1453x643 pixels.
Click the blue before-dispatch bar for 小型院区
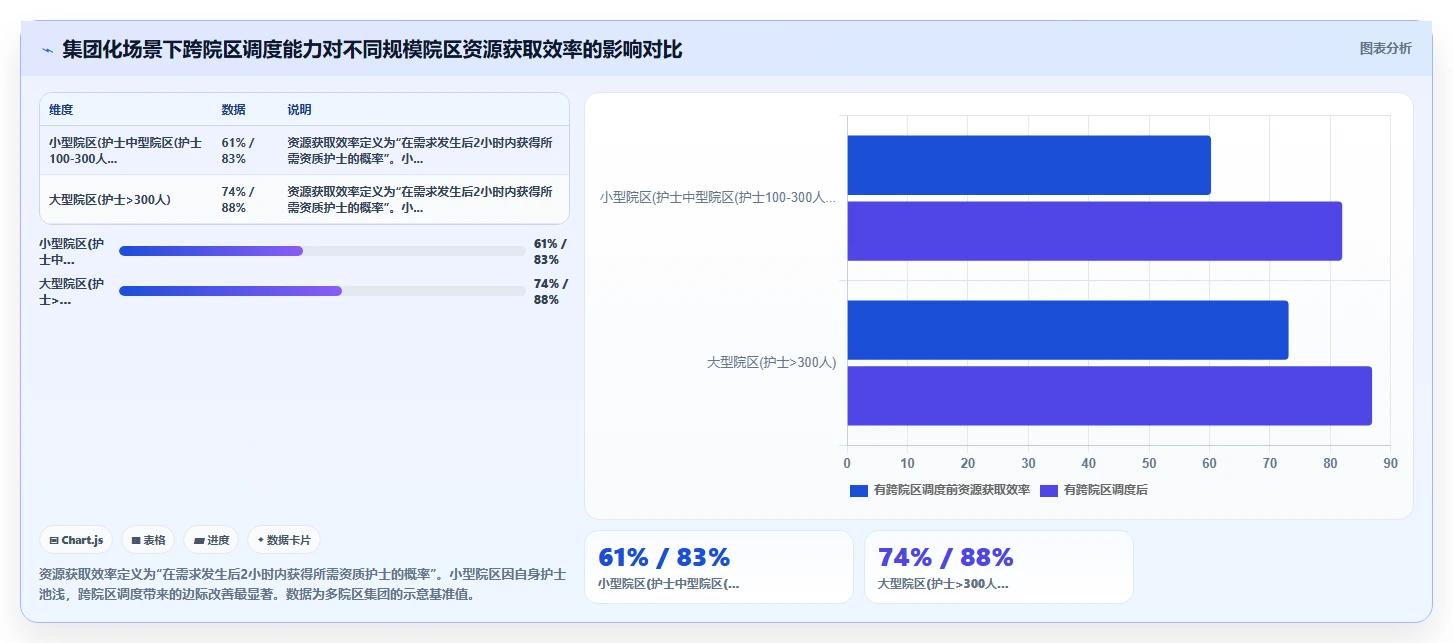[x=1029, y=165]
